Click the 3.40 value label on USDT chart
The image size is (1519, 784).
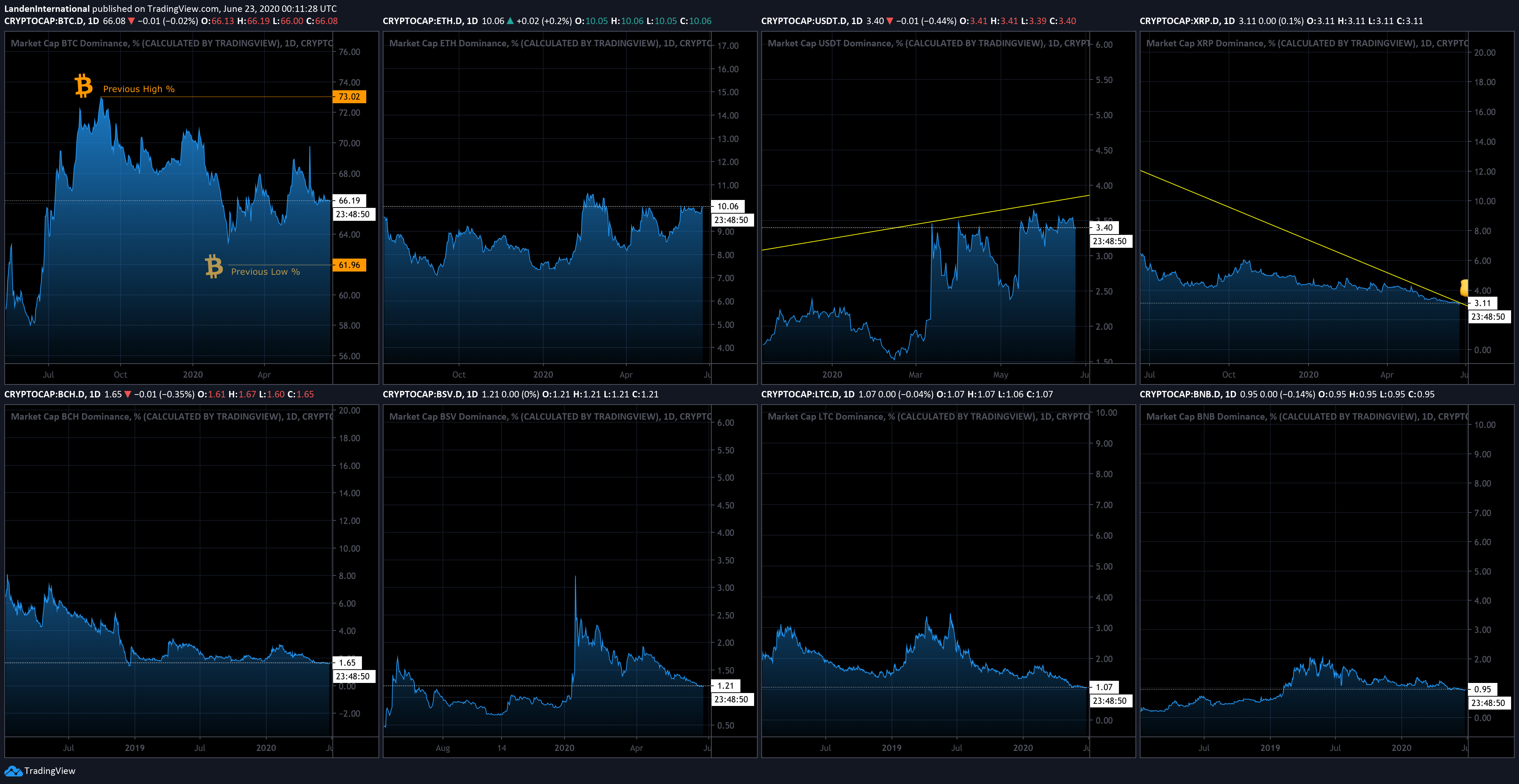(1105, 228)
